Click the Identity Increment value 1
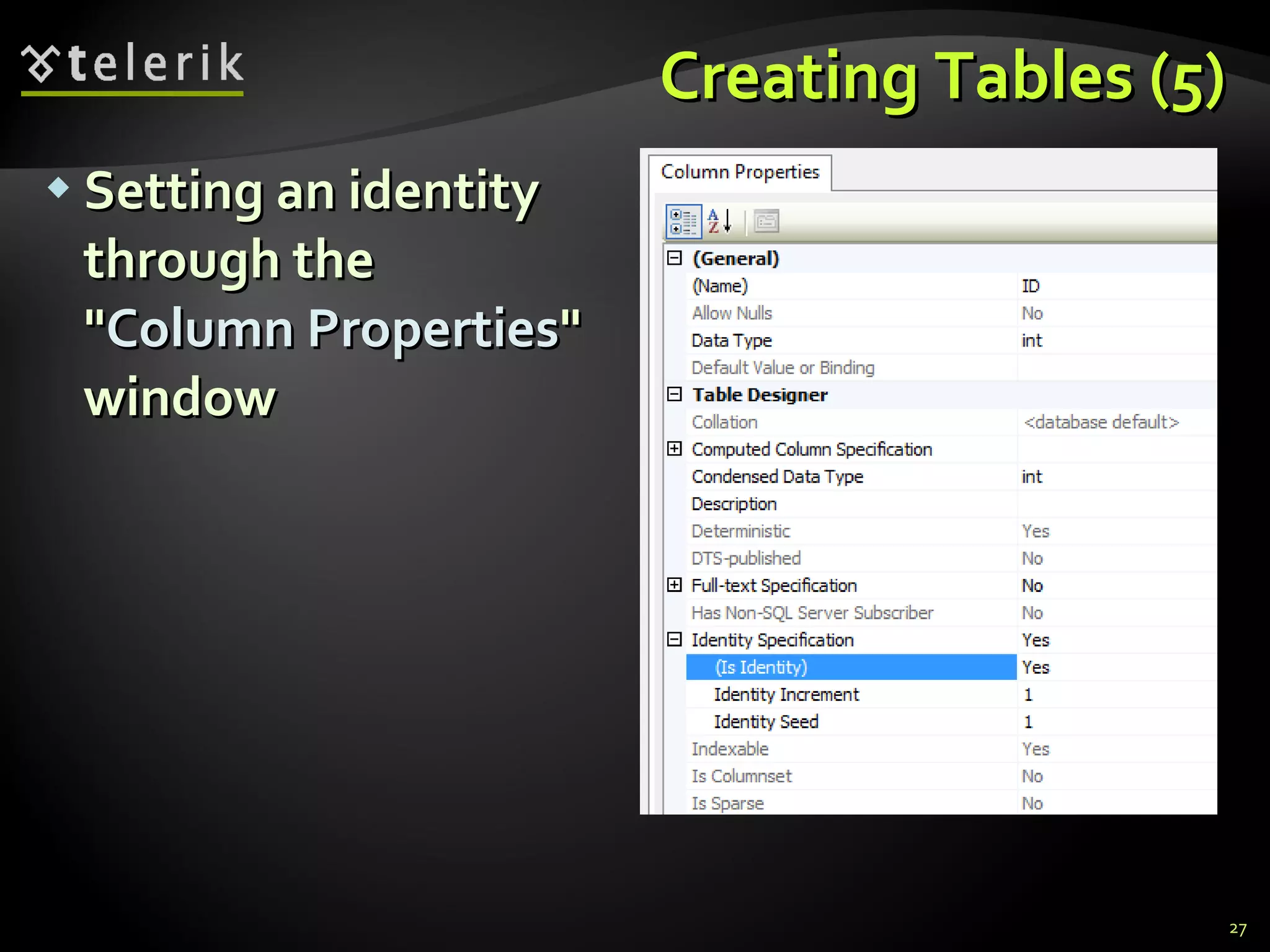This screenshot has height=952, width=1270. [x=1028, y=695]
